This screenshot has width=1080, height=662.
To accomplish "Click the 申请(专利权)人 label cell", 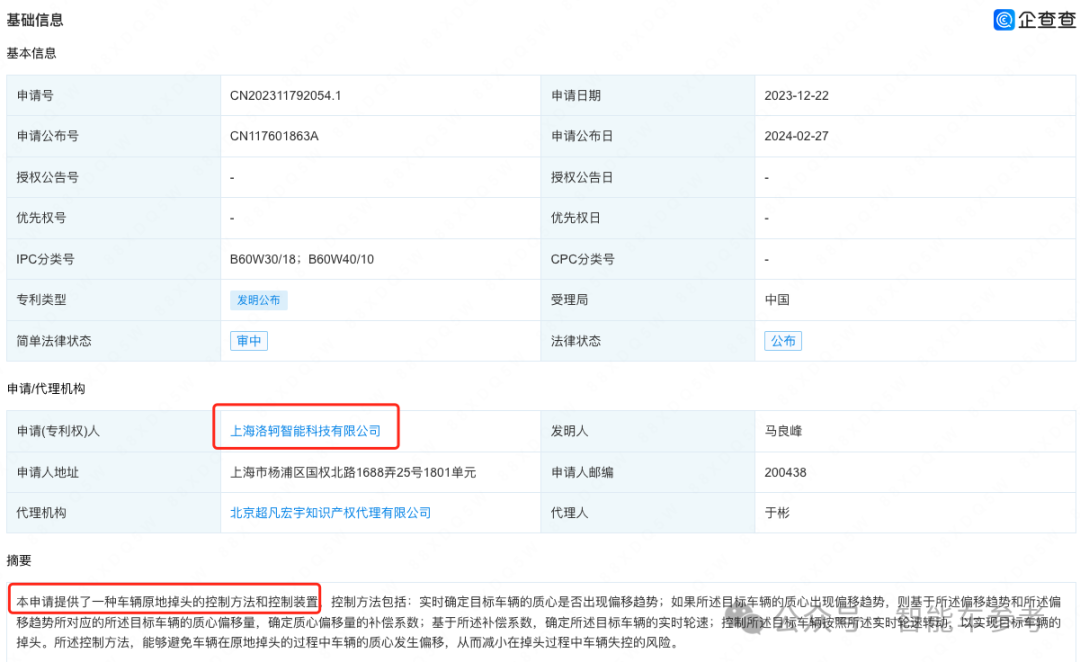I will [x=114, y=431].
